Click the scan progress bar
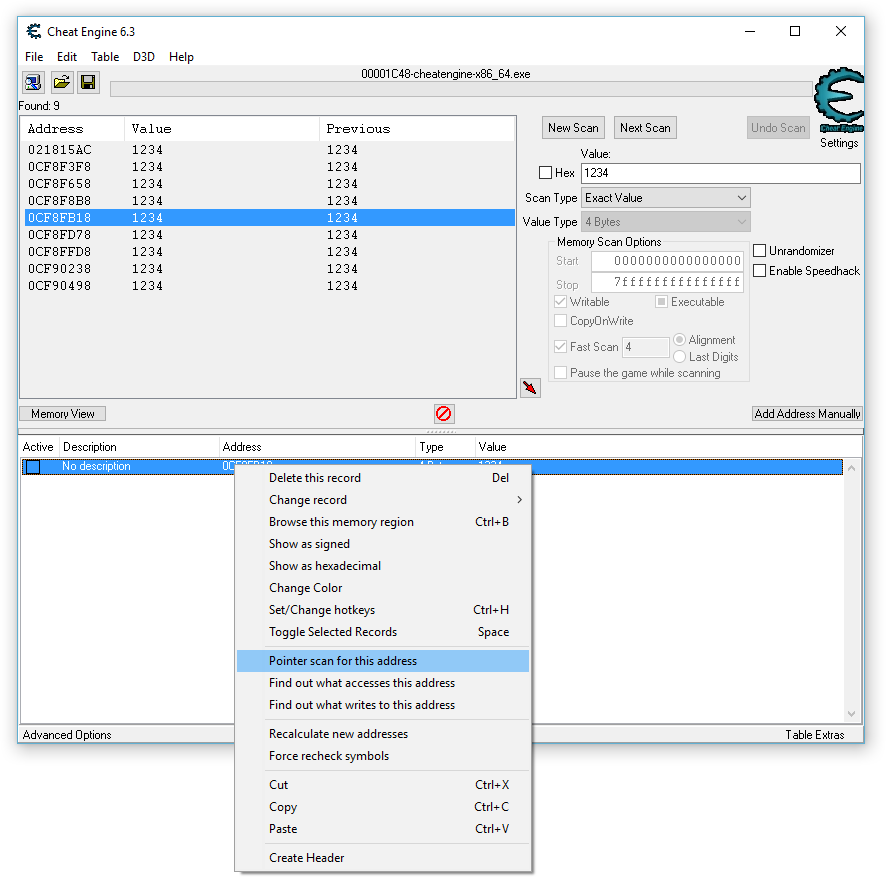The width and height of the screenshot is (886, 877). pos(461,89)
